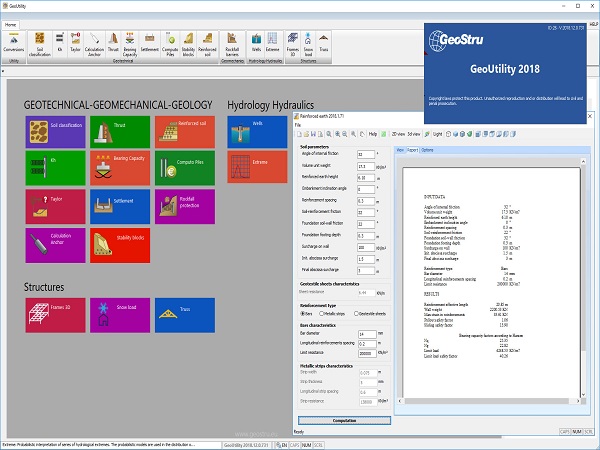Click the report's horizontal scrollbar right arrow
This screenshot has height=450, width=600.
pos(578,401)
